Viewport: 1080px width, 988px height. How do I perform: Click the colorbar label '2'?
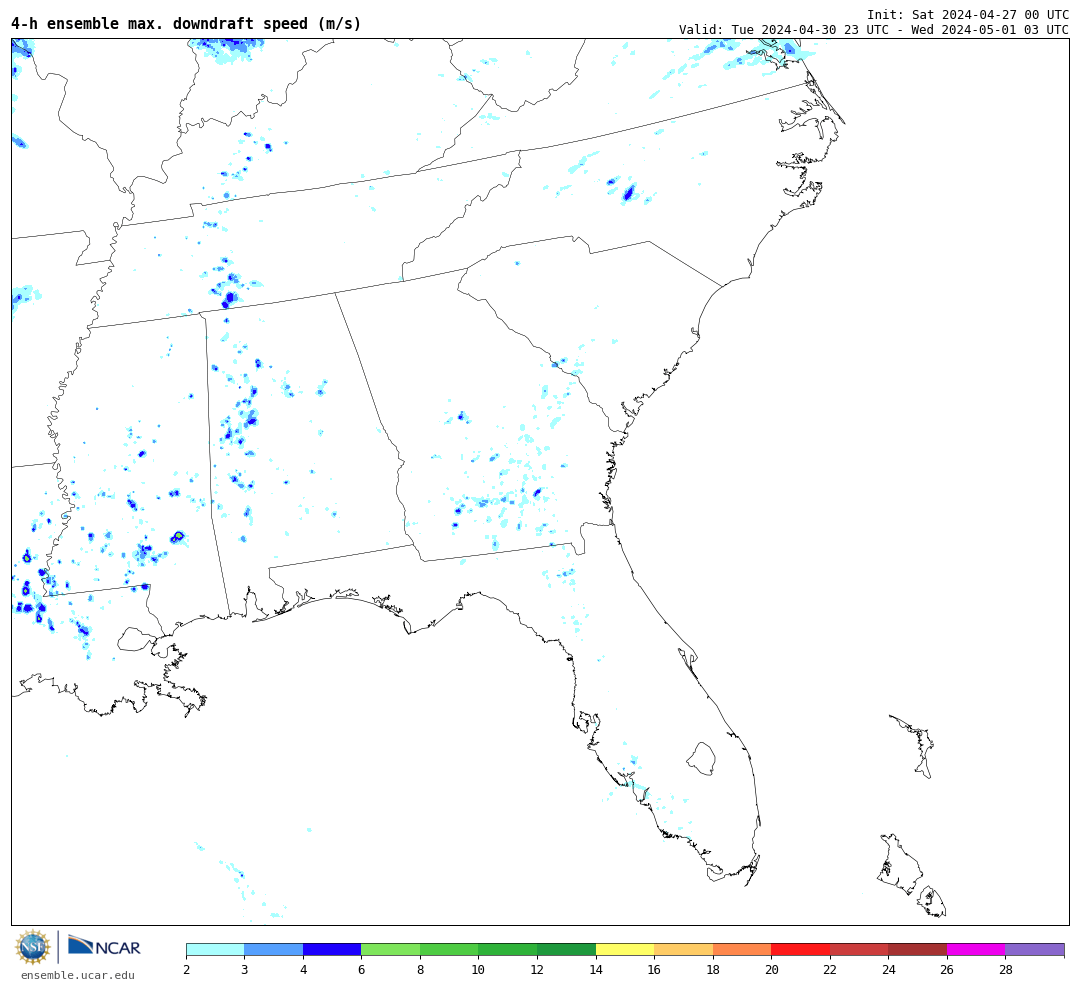187,969
